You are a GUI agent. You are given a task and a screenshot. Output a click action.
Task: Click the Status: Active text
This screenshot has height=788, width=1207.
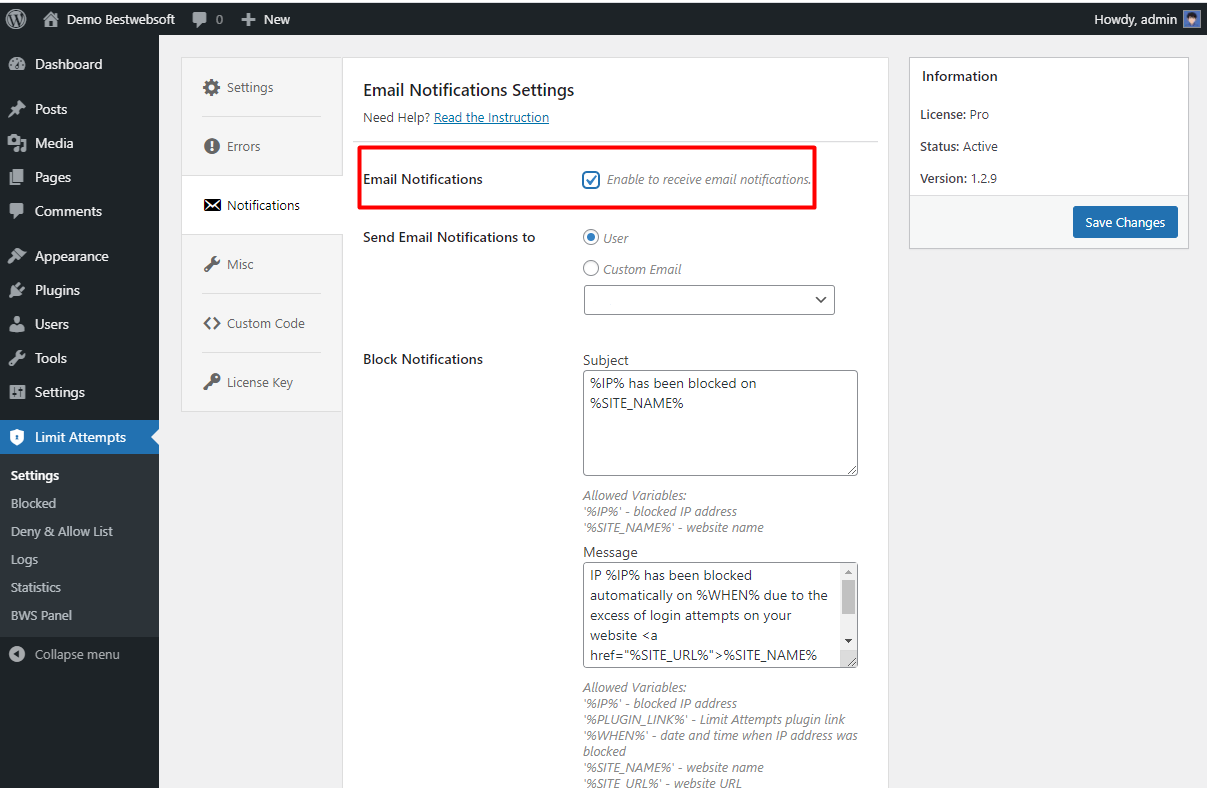click(x=959, y=146)
